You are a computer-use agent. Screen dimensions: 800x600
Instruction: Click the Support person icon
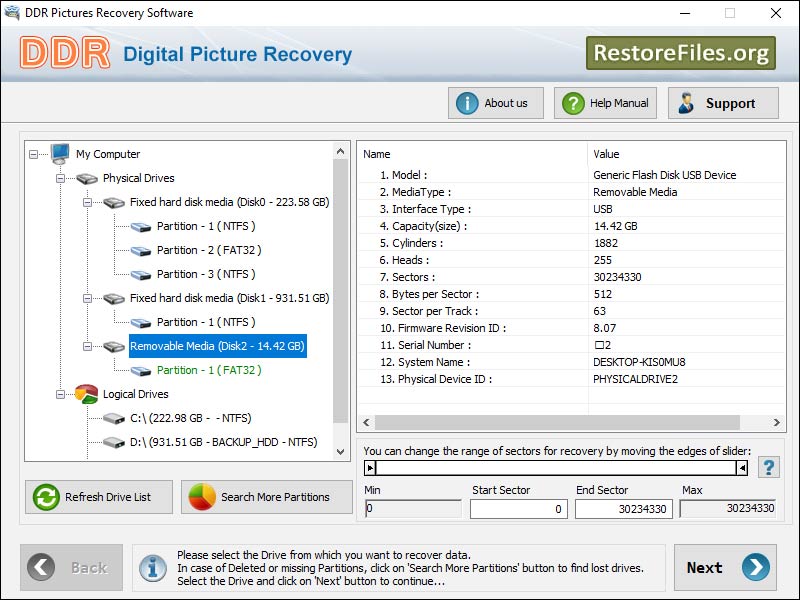pos(689,103)
